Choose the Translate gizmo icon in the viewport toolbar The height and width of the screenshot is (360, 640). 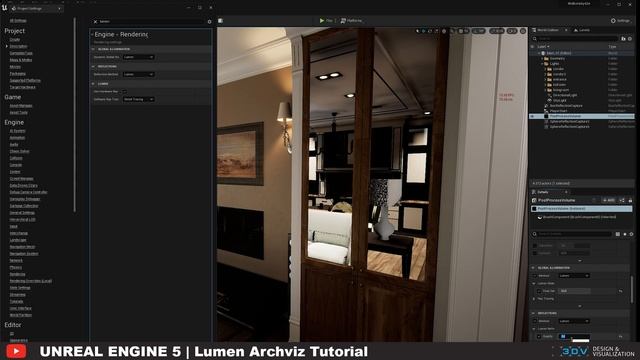click(424, 31)
